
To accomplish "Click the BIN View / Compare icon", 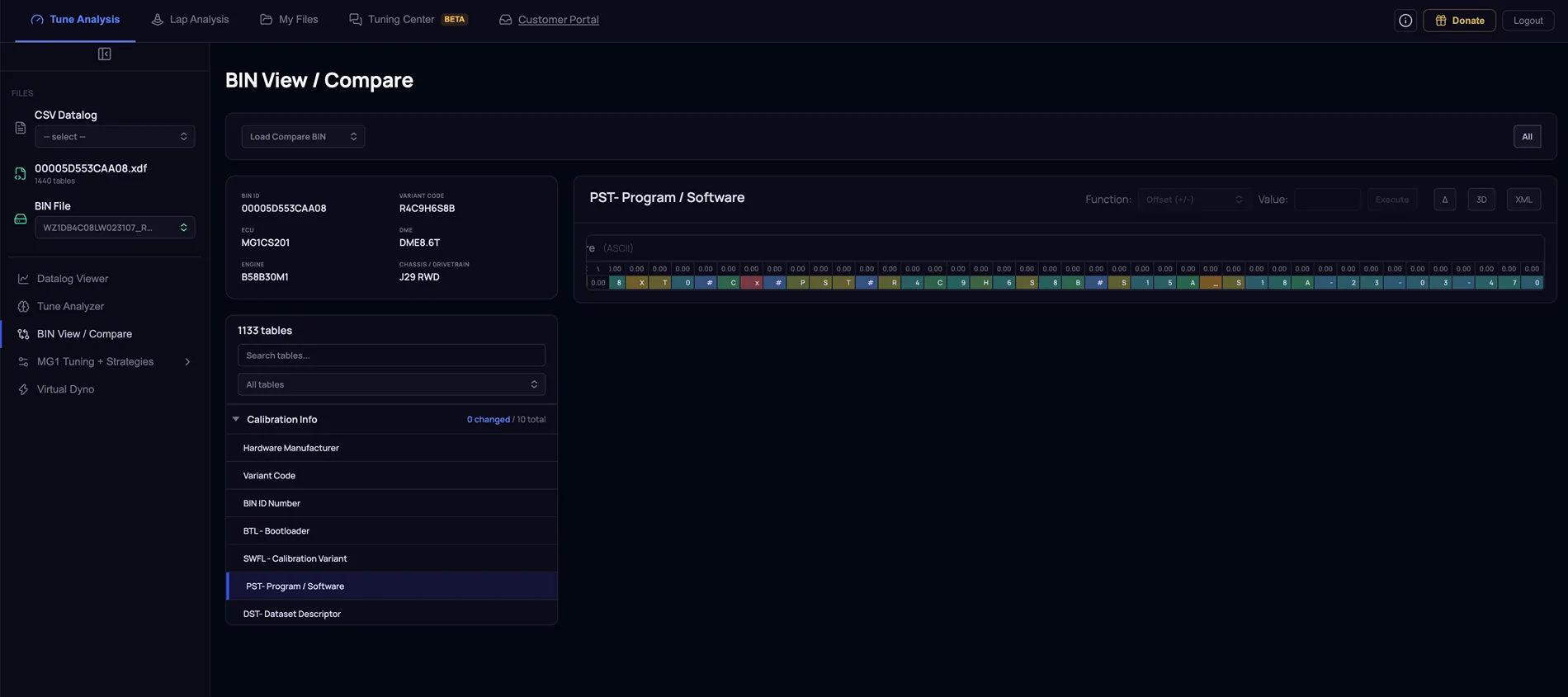I will [x=23, y=334].
